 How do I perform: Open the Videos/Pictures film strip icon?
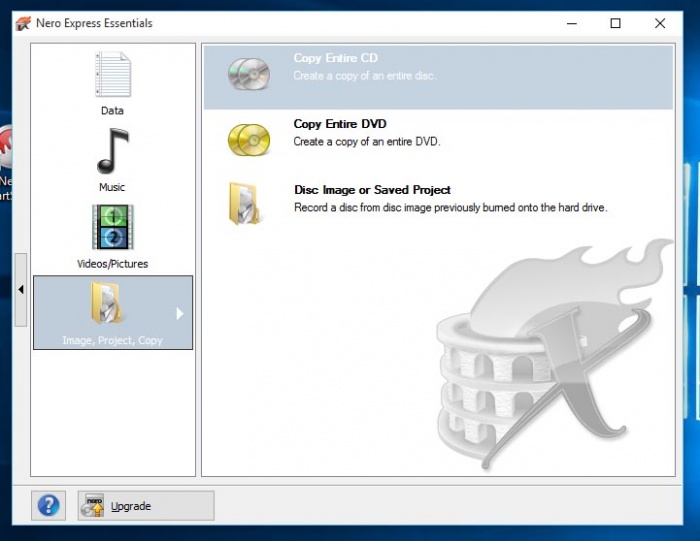[112, 227]
